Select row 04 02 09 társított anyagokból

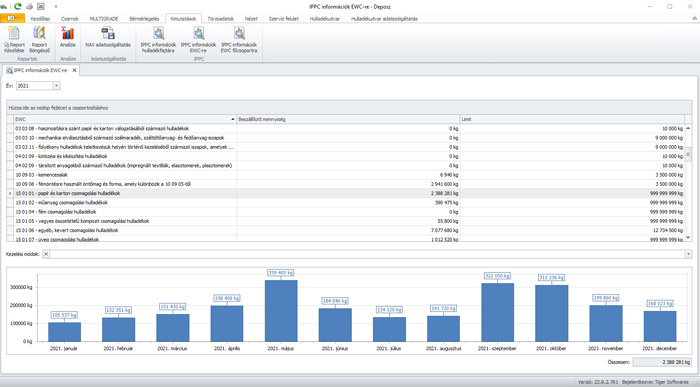(x=346, y=166)
